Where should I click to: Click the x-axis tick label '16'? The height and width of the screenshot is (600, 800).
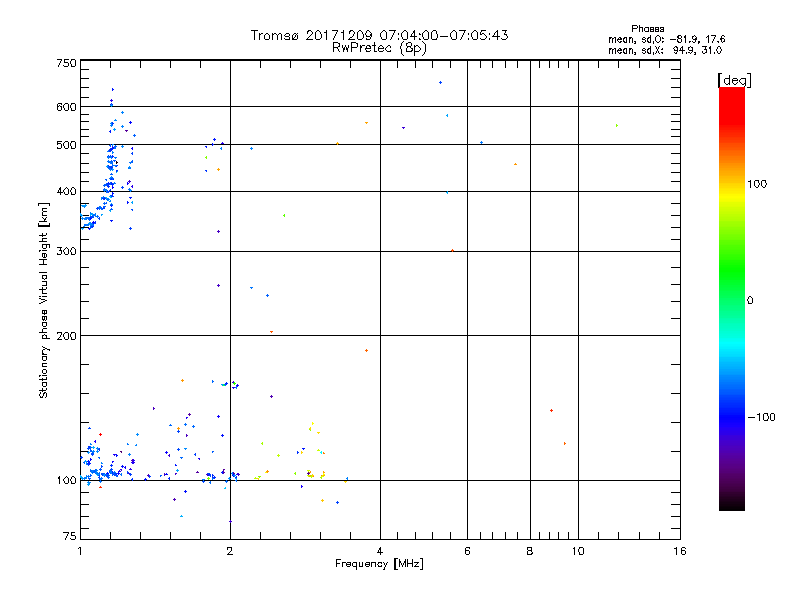coord(680,551)
